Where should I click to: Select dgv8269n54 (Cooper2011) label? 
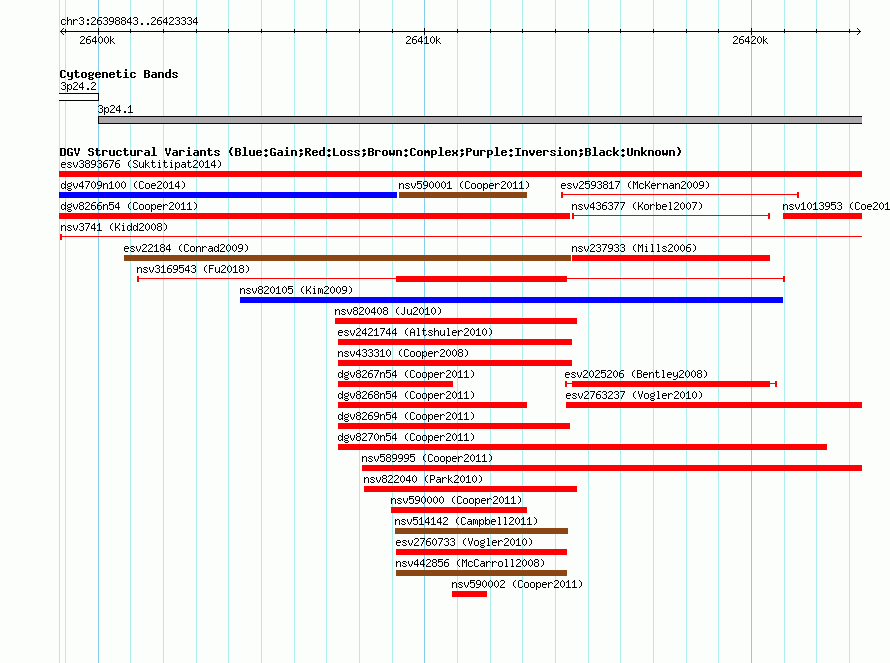[x=406, y=416]
